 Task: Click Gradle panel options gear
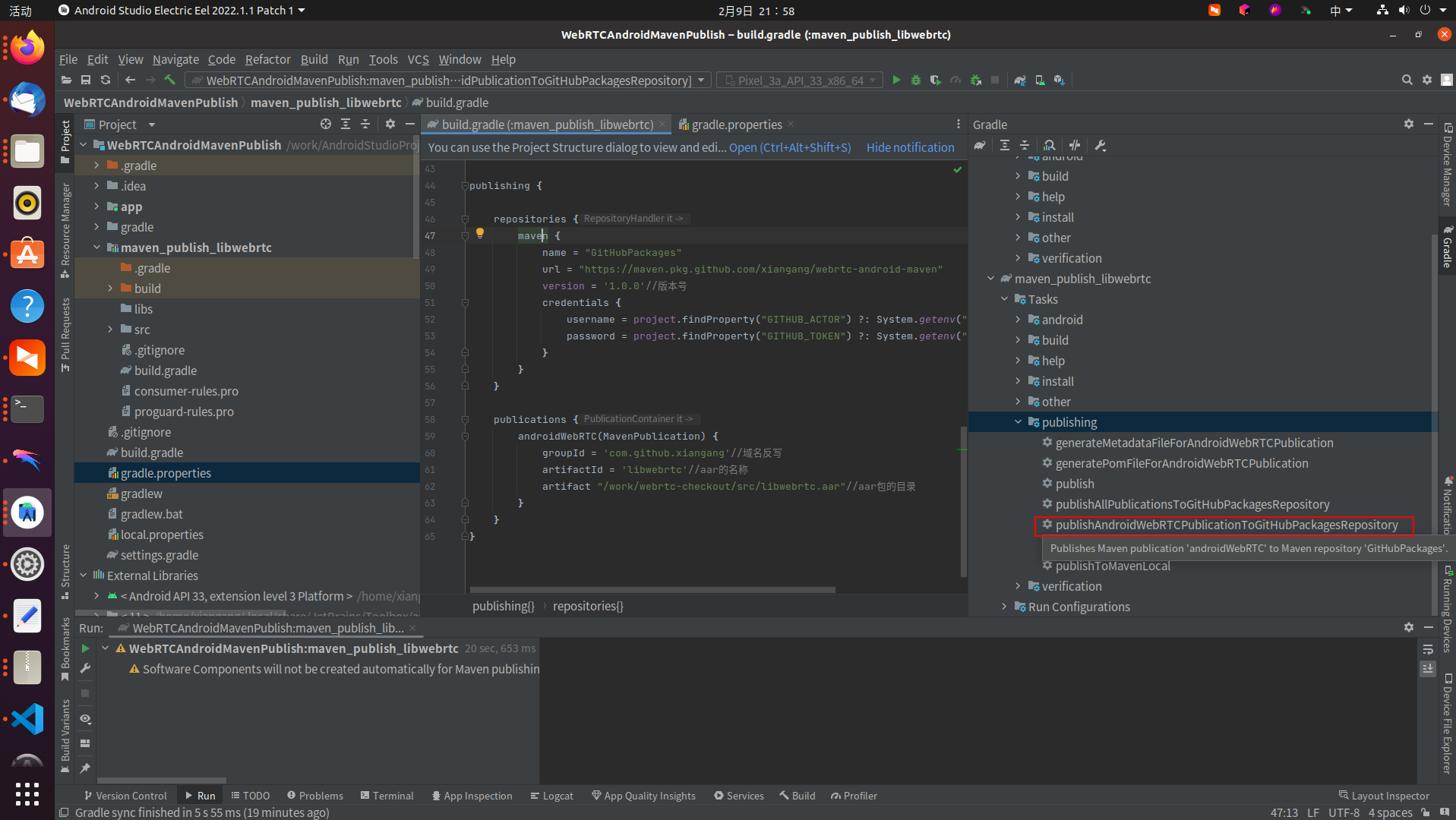1409,124
